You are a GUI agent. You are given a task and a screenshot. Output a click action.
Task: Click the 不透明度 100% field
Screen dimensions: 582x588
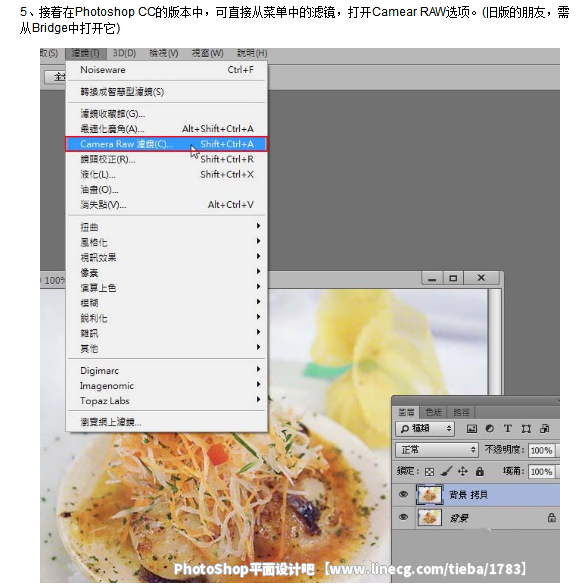pos(542,450)
